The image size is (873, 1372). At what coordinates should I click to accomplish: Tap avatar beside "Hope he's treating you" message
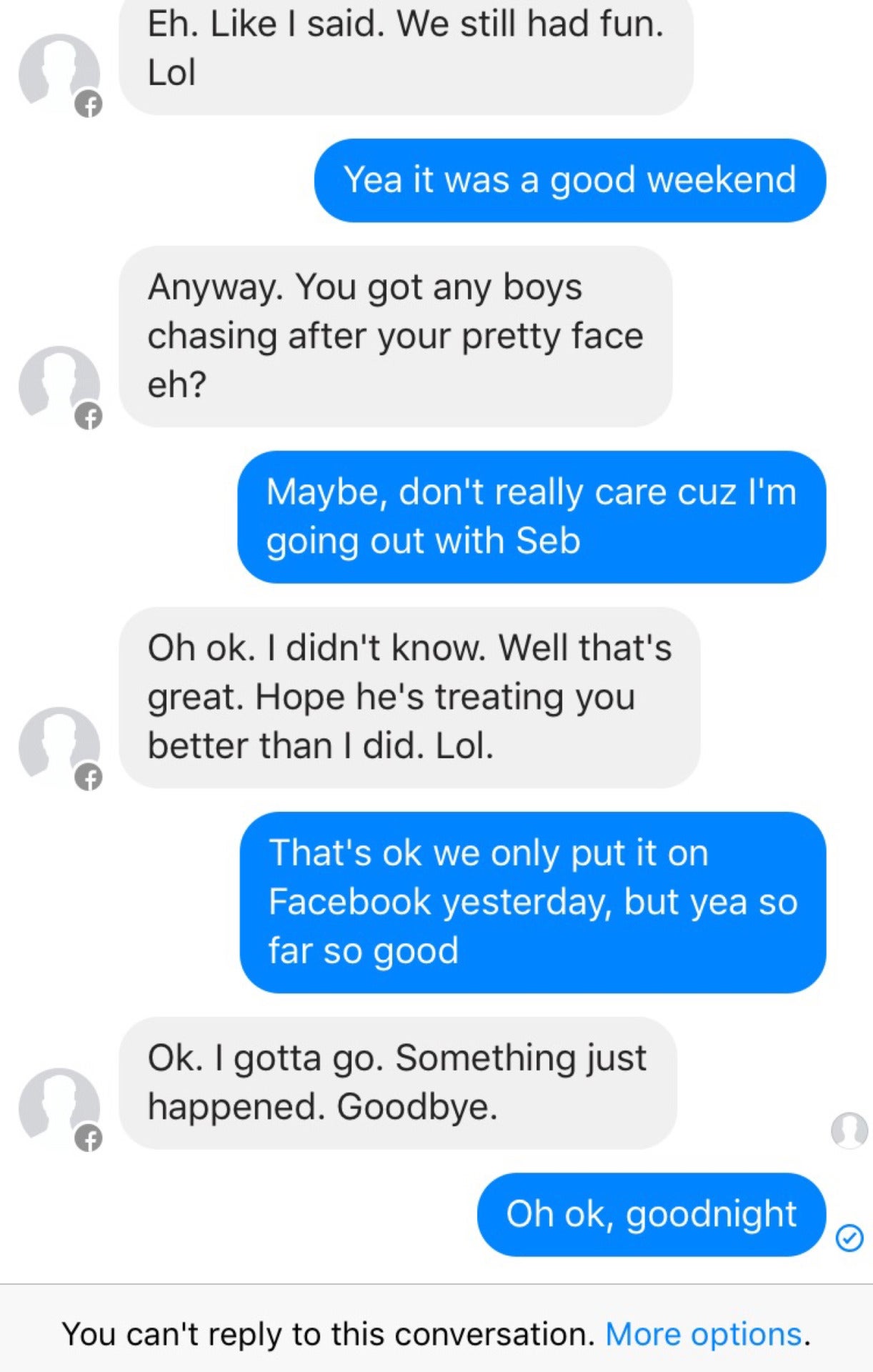click(58, 745)
